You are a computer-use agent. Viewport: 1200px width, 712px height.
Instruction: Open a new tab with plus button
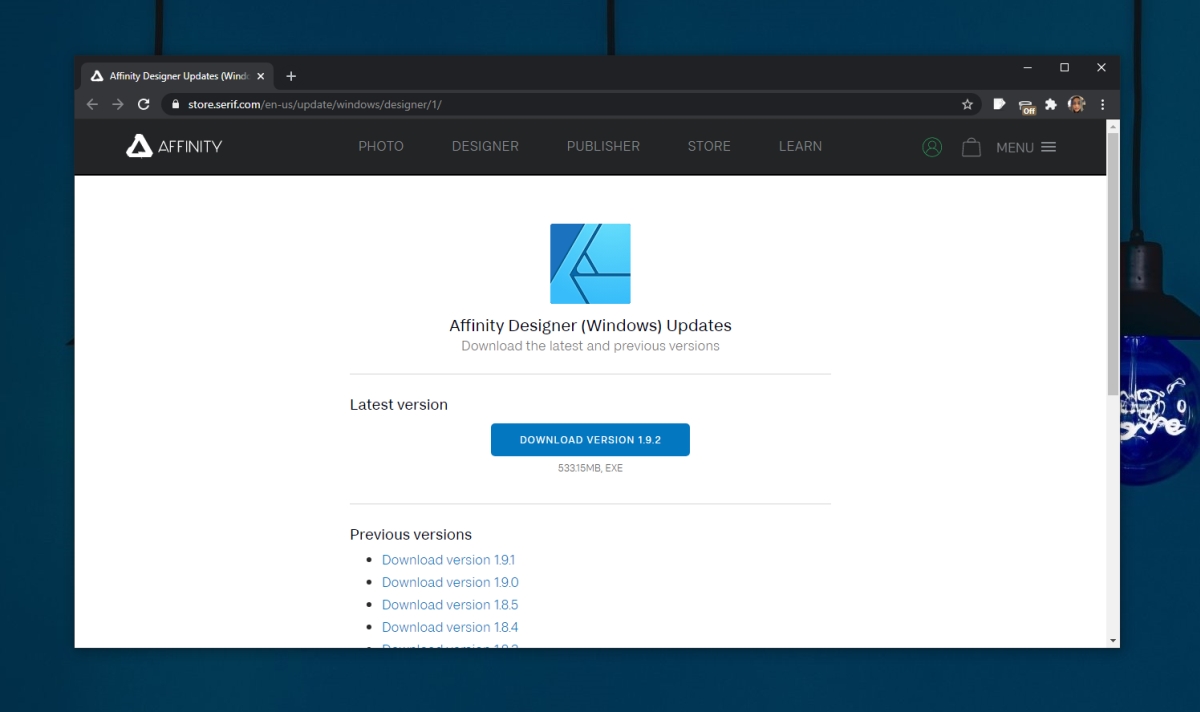point(291,76)
